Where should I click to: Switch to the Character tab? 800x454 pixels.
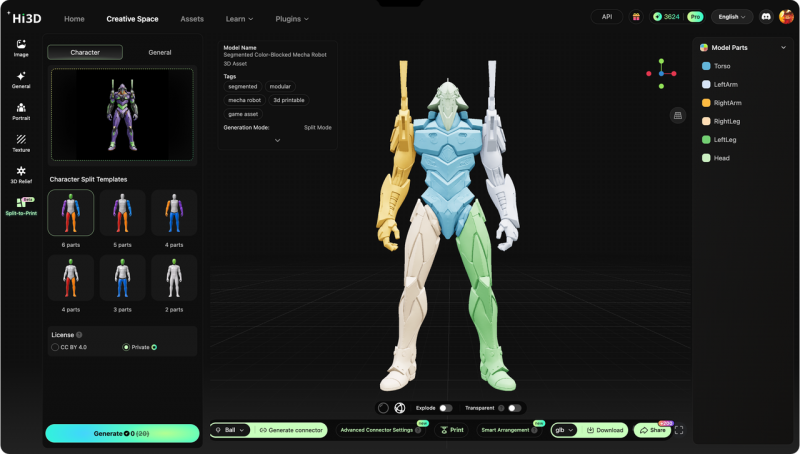[x=85, y=52]
